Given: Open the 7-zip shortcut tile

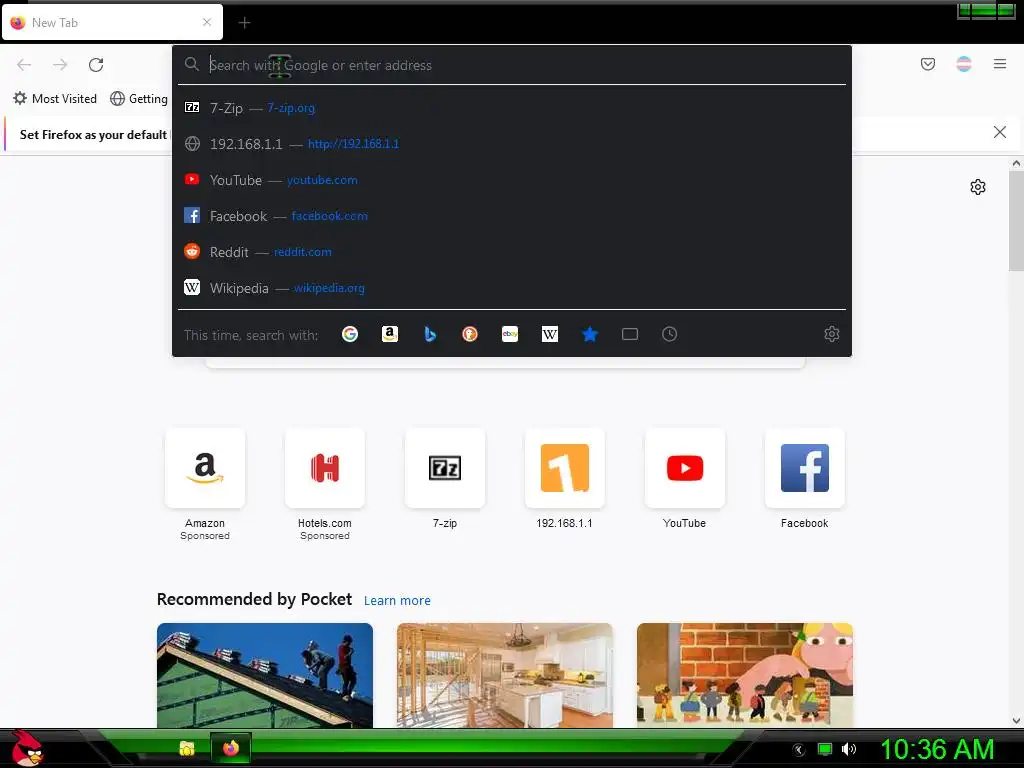Looking at the screenshot, I should pyautogui.click(x=445, y=468).
